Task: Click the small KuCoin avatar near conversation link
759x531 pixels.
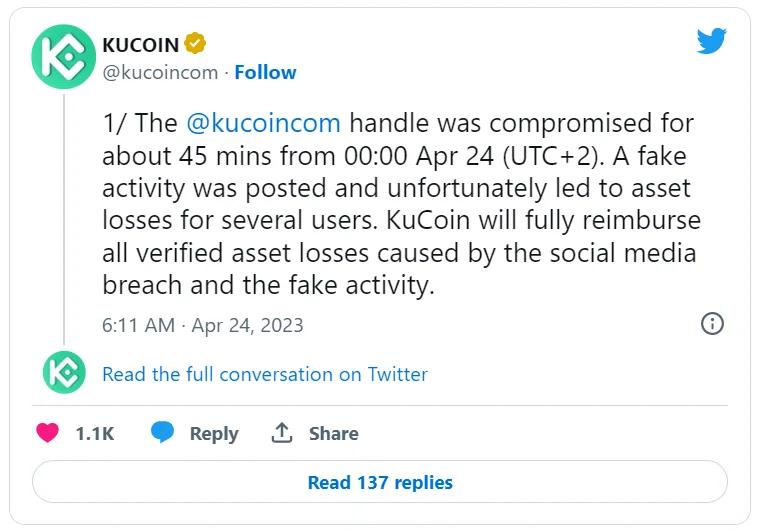Action: coord(64,373)
